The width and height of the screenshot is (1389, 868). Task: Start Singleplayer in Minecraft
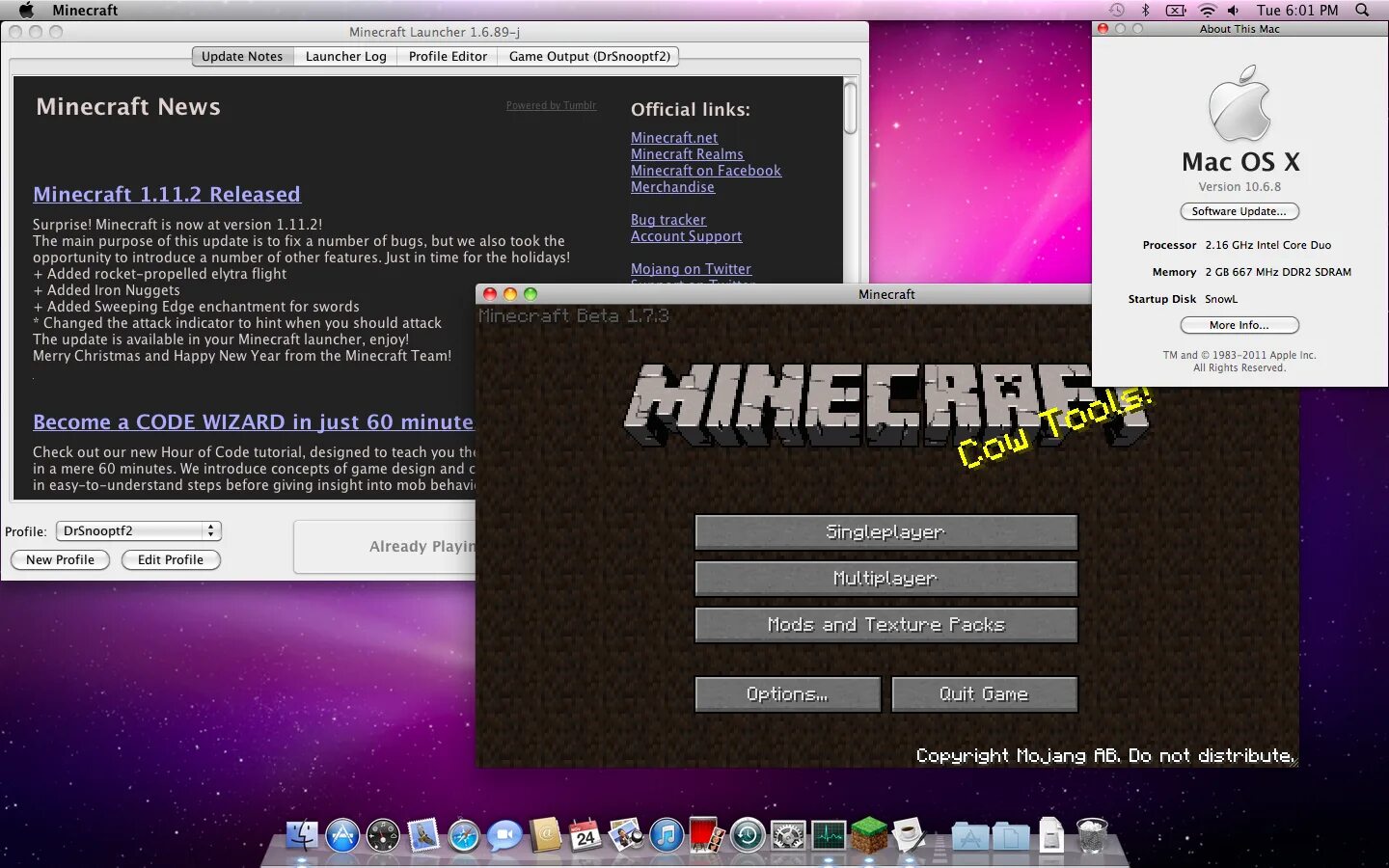tap(885, 531)
